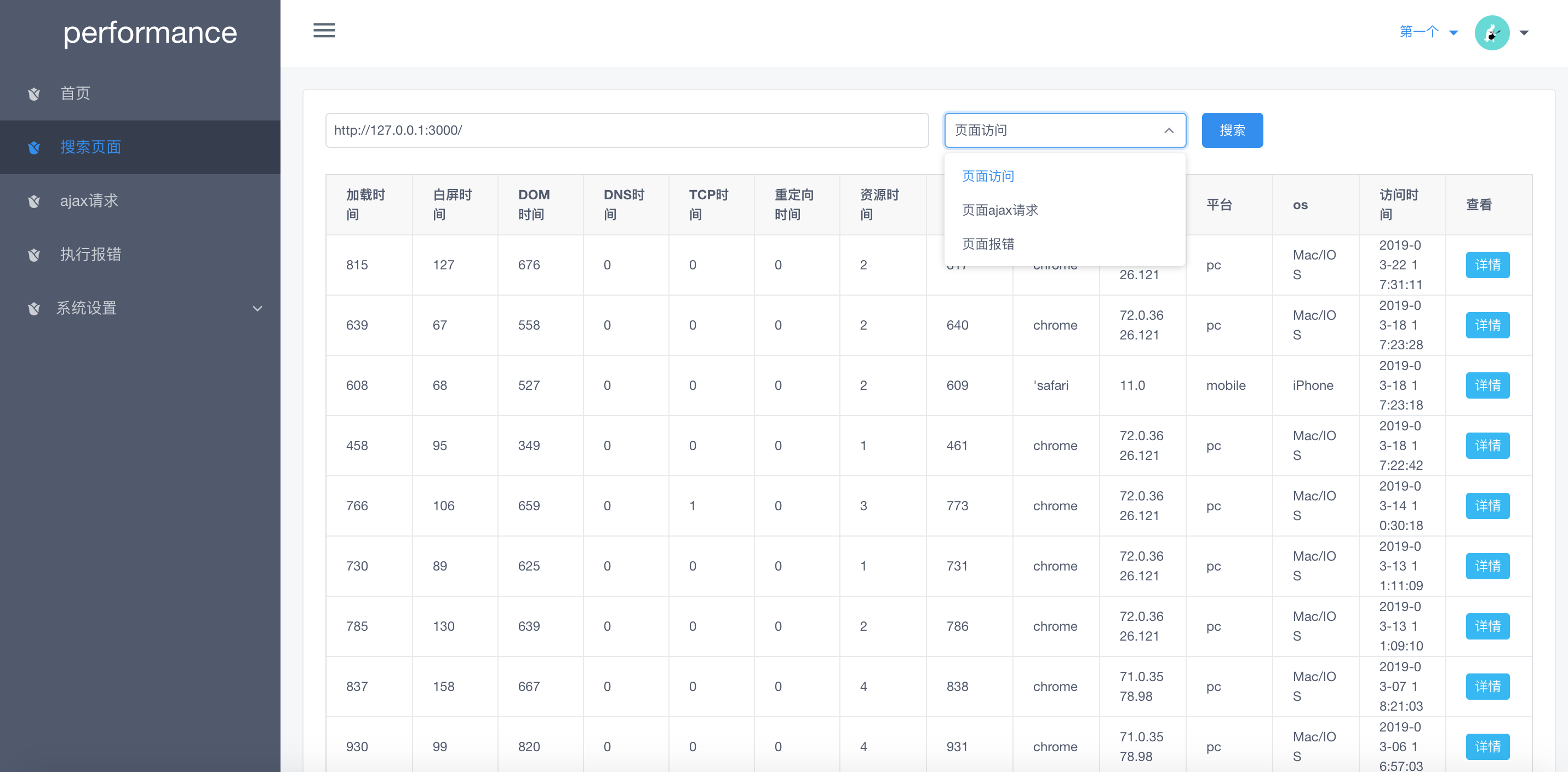This screenshot has width=1568, height=772.
Task: Choose 页面访问 option in dropdown list
Action: point(1065,176)
